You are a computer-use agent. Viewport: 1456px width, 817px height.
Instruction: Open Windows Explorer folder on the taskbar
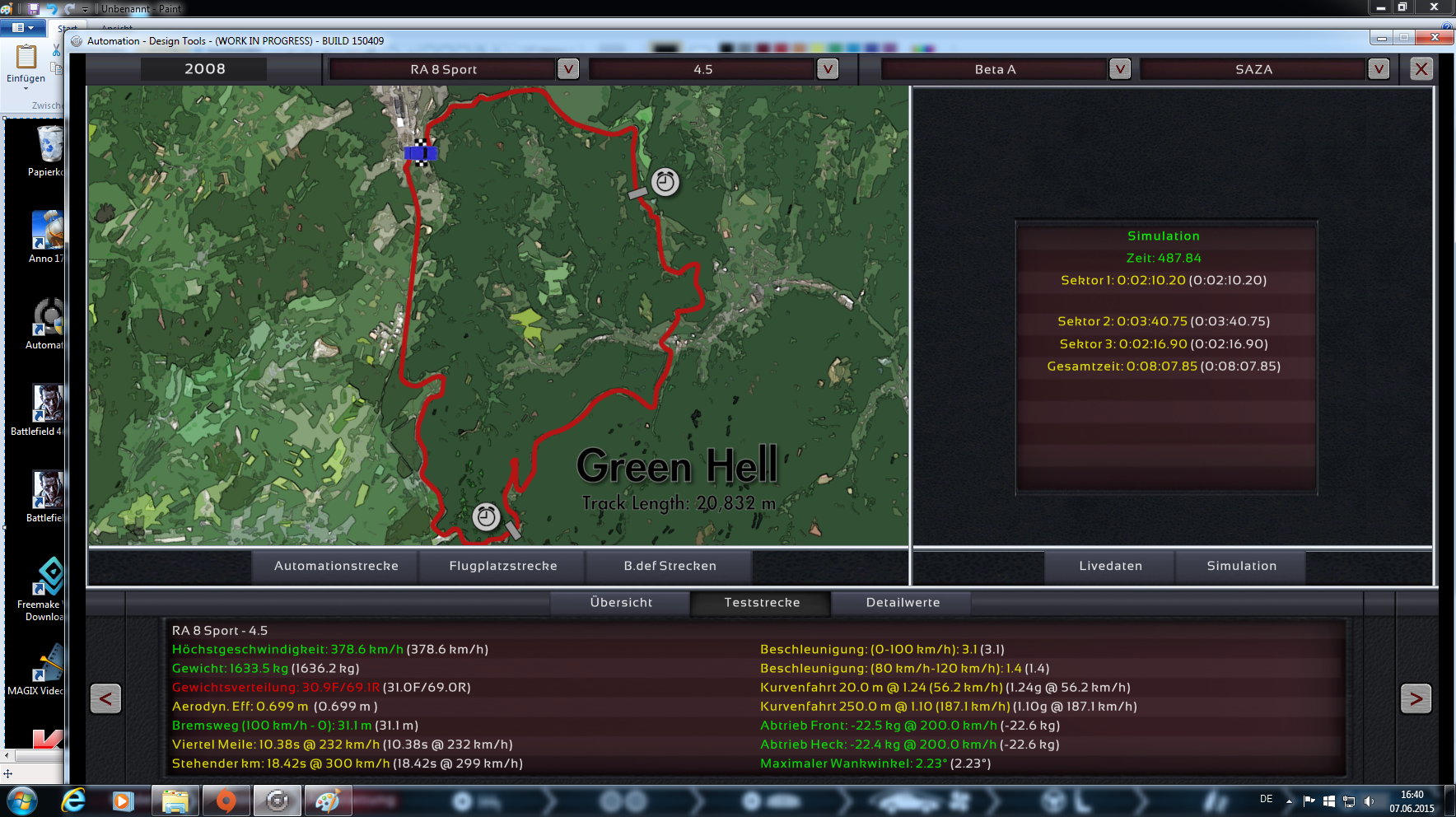coord(175,801)
